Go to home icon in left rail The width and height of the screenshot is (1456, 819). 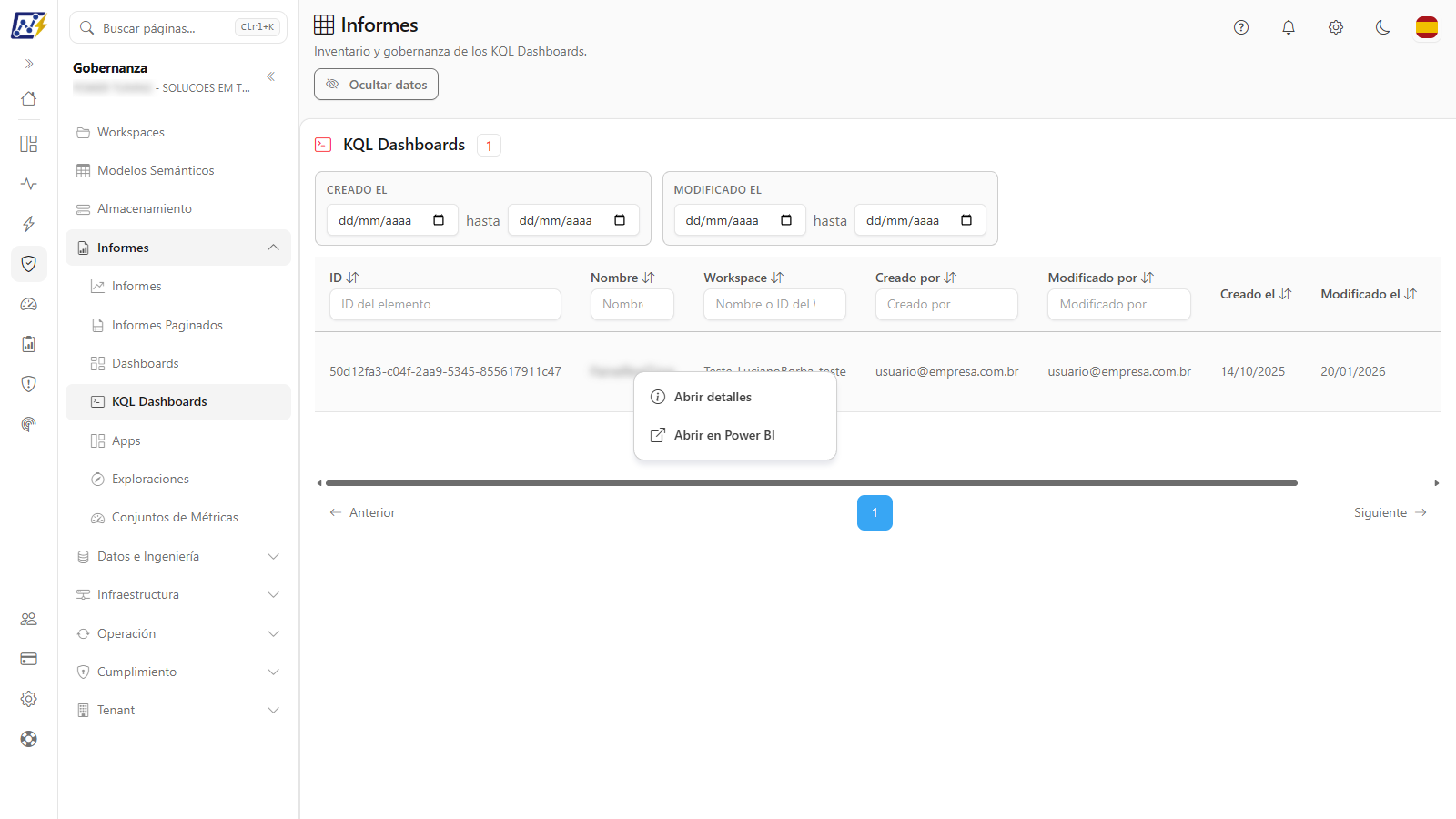click(x=29, y=98)
